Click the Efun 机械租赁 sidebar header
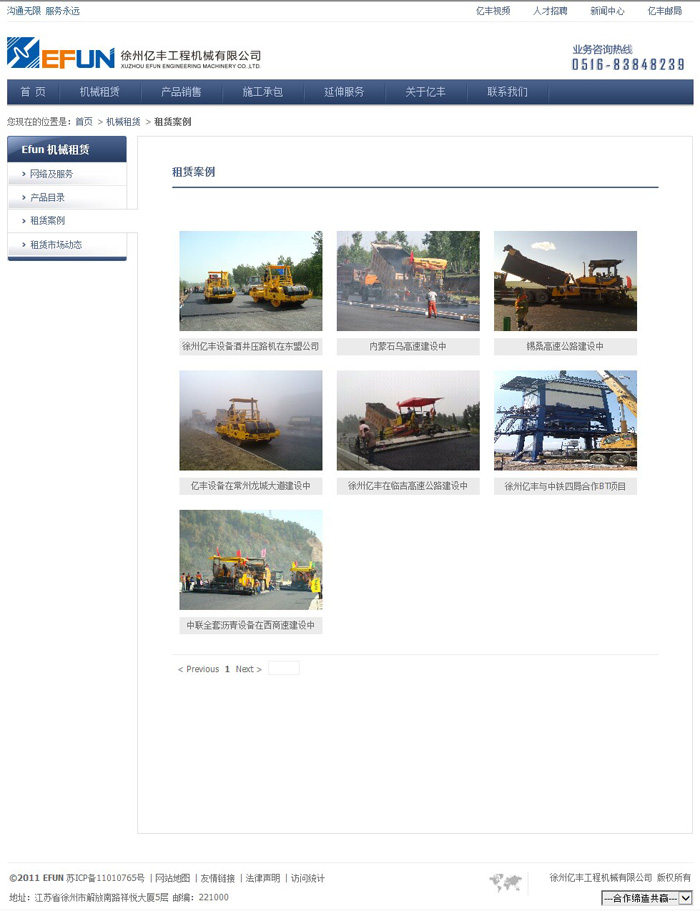This screenshot has height=911, width=700. pos(67,149)
